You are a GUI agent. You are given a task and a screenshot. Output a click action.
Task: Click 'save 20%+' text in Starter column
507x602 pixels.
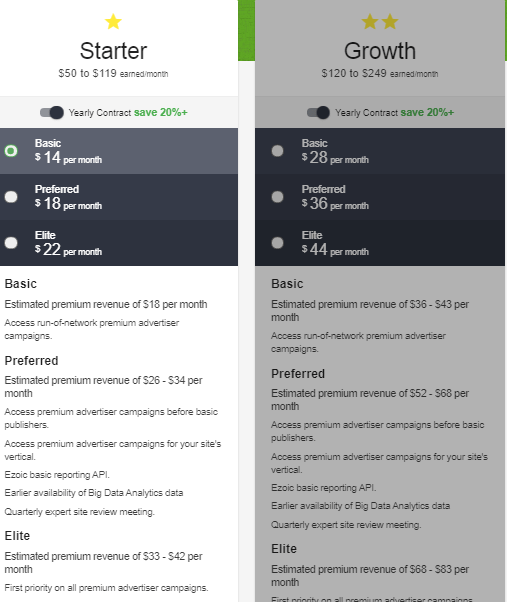(x=160, y=112)
